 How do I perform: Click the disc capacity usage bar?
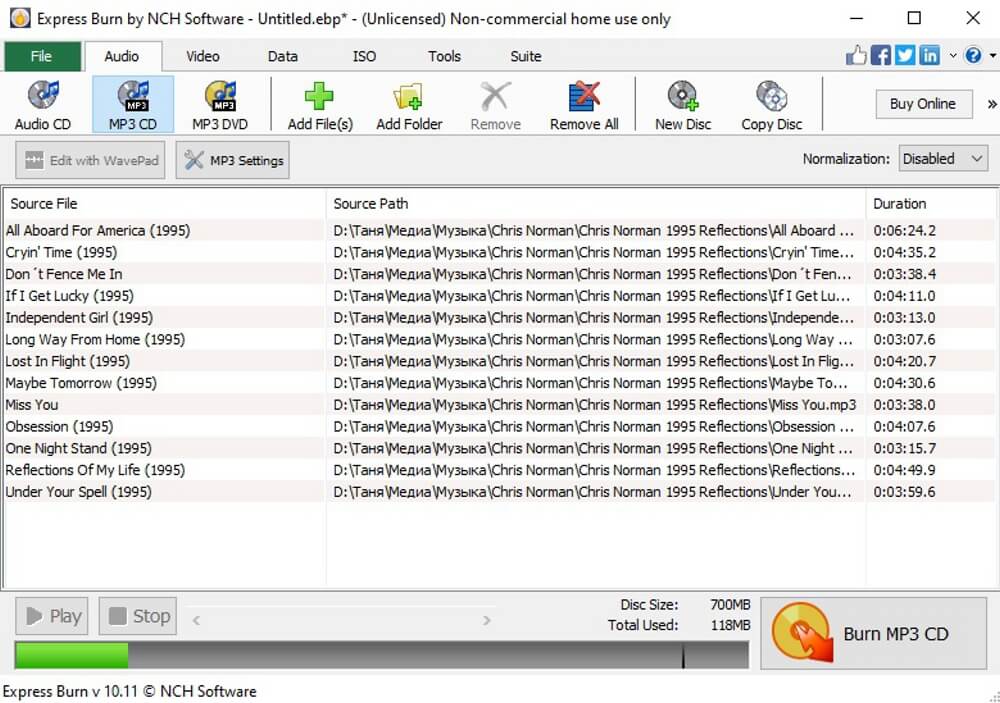point(381,655)
